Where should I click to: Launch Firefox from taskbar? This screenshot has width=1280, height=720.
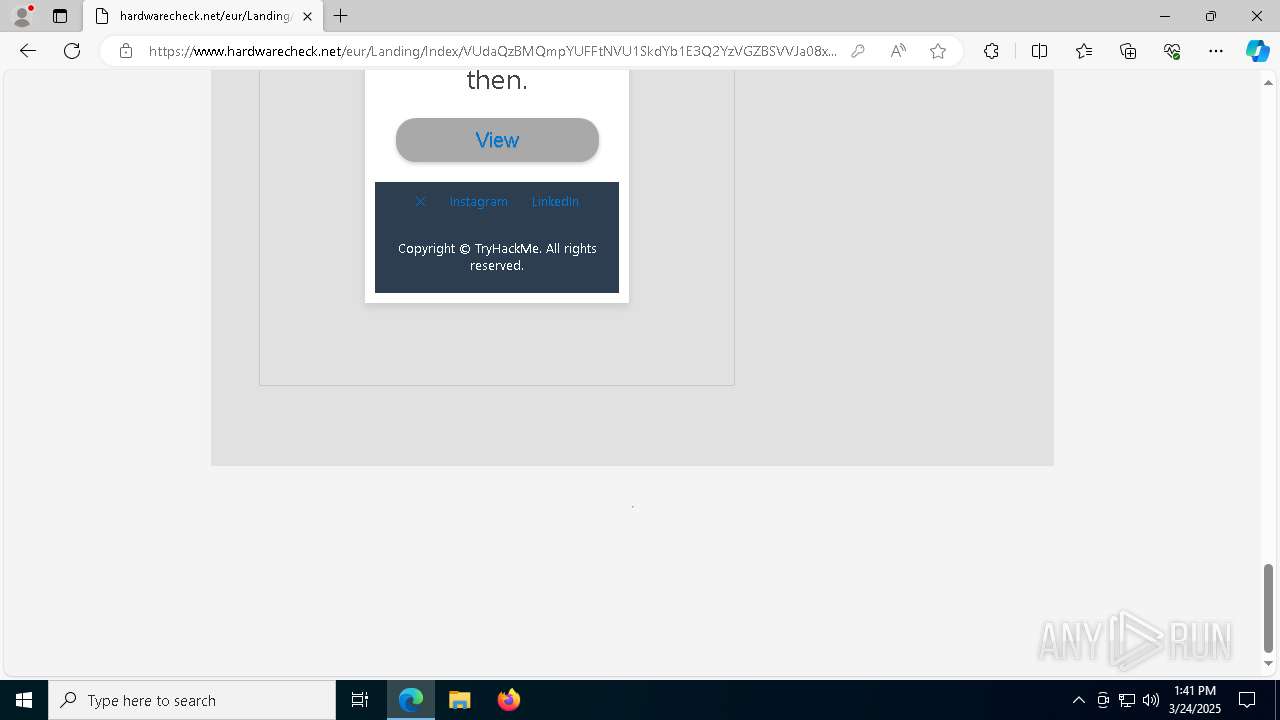tap(509, 700)
